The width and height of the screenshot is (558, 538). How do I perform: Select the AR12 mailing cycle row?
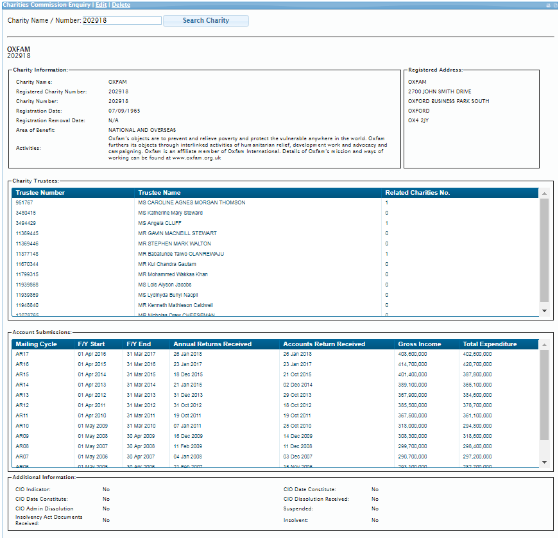275,405
